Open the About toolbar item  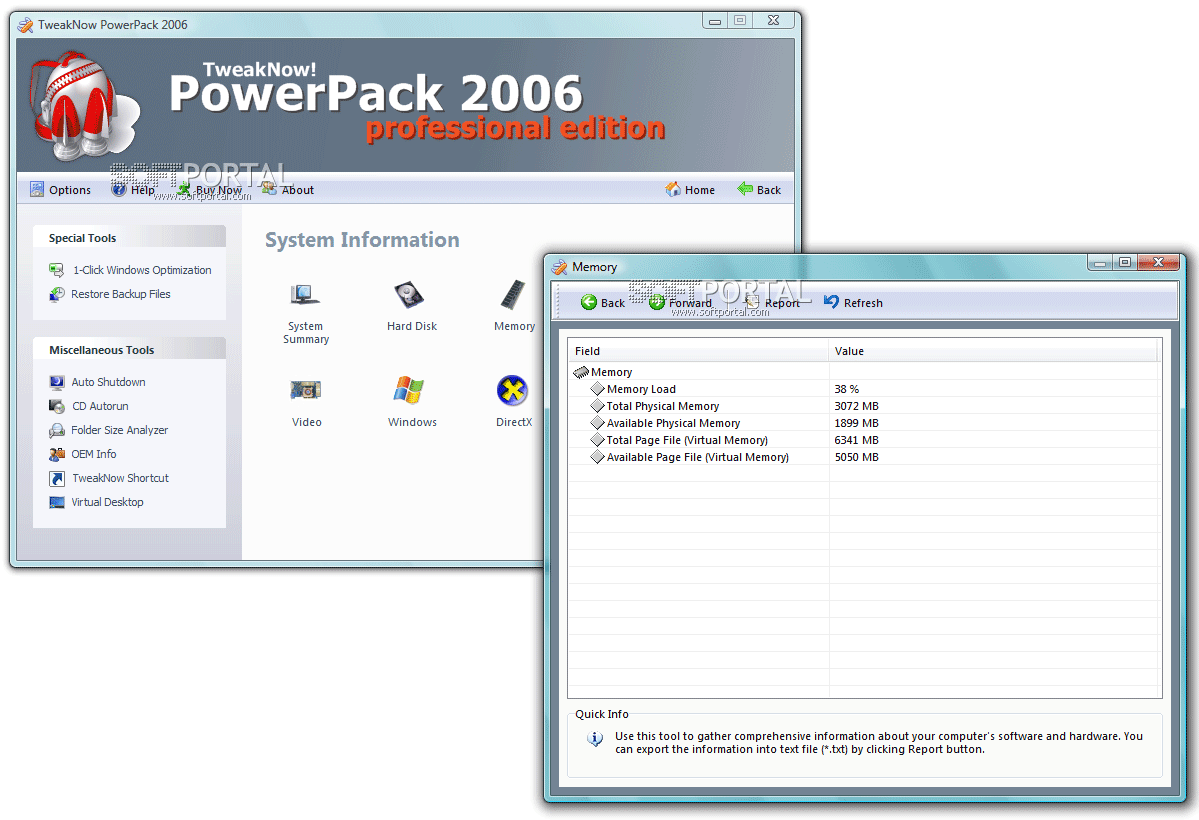coord(288,190)
